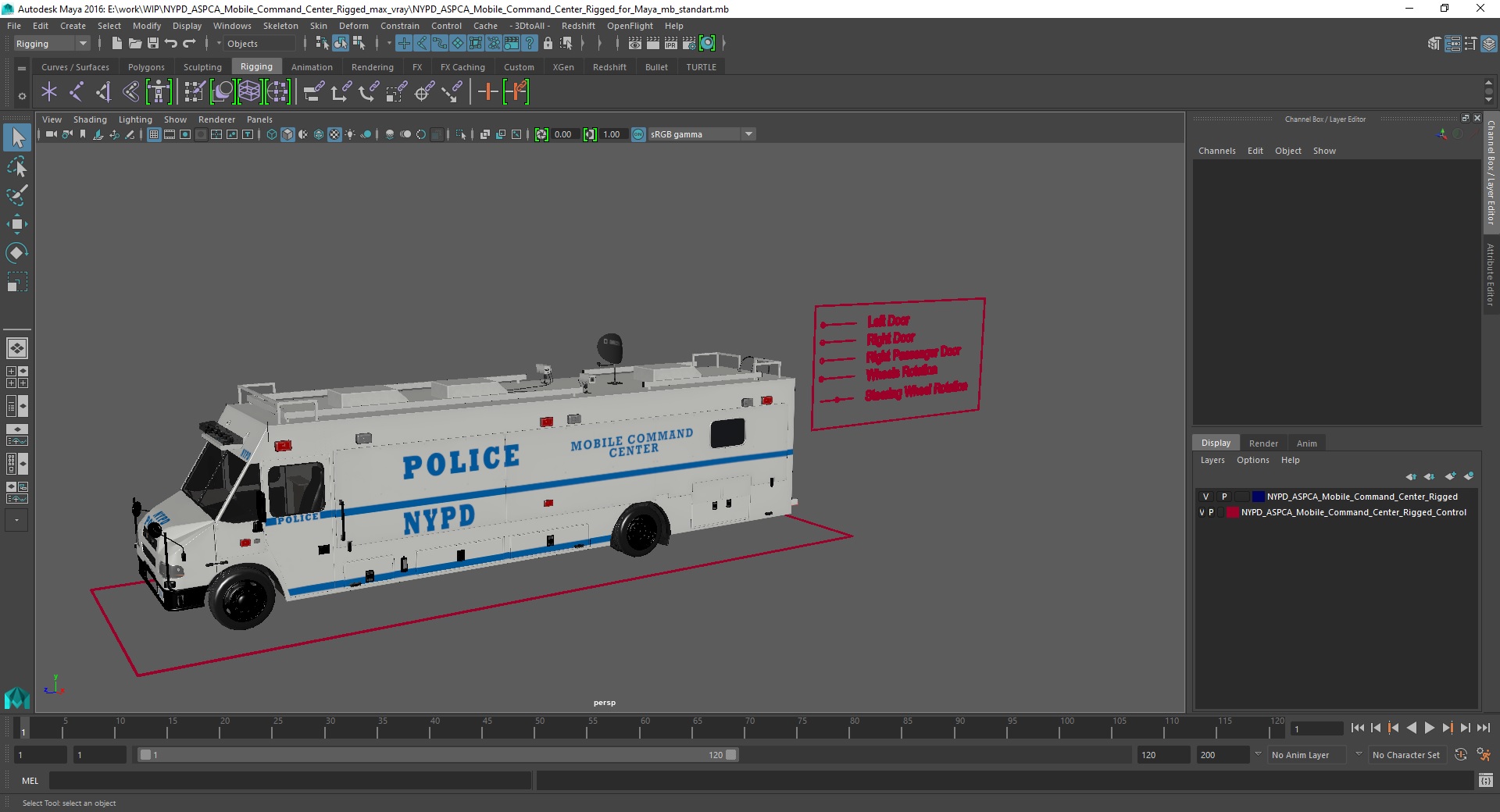1500x812 pixels.
Task: Click red color swatch of Rigged_Control layer
Action: coord(1232,512)
